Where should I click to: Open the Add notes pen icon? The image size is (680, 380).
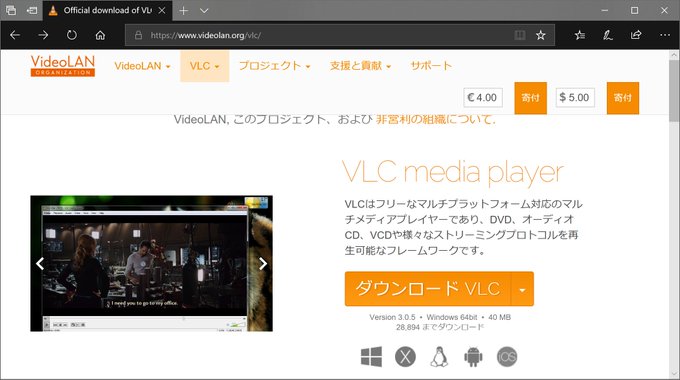tap(608, 35)
